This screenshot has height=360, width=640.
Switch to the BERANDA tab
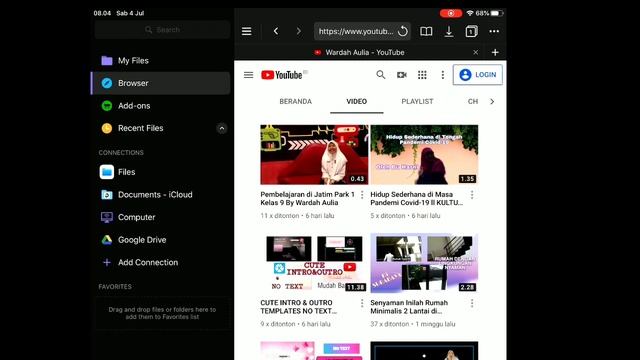[x=296, y=102]
